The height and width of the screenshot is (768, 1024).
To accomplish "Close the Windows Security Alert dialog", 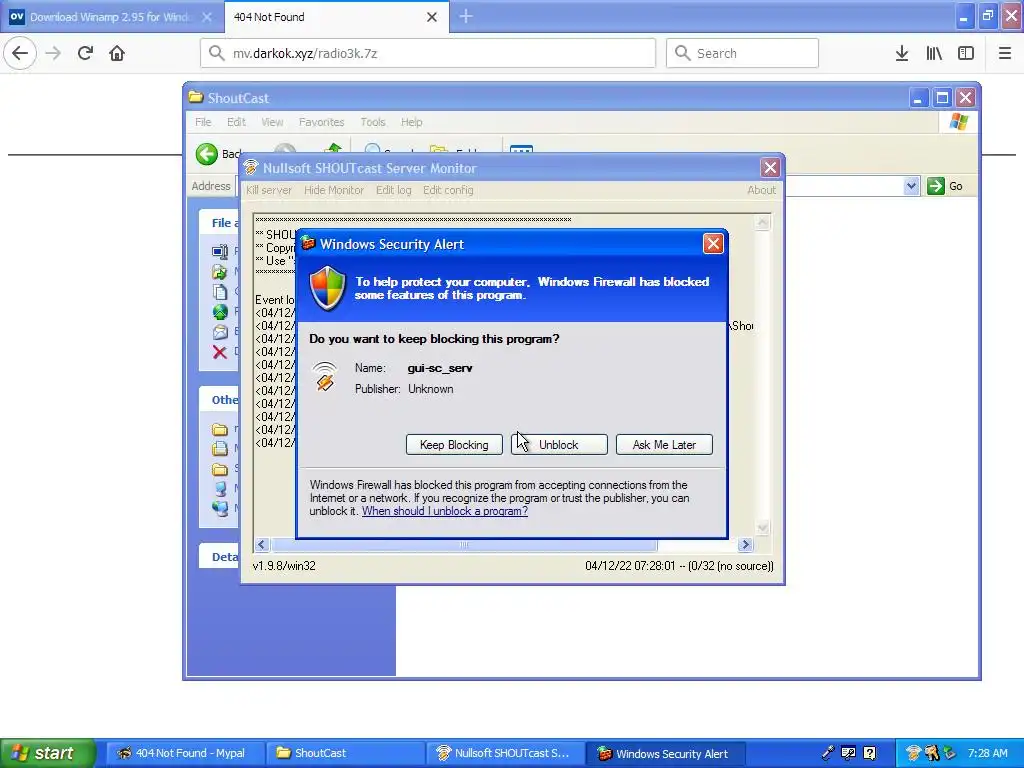I will click(x=712, y=244).
